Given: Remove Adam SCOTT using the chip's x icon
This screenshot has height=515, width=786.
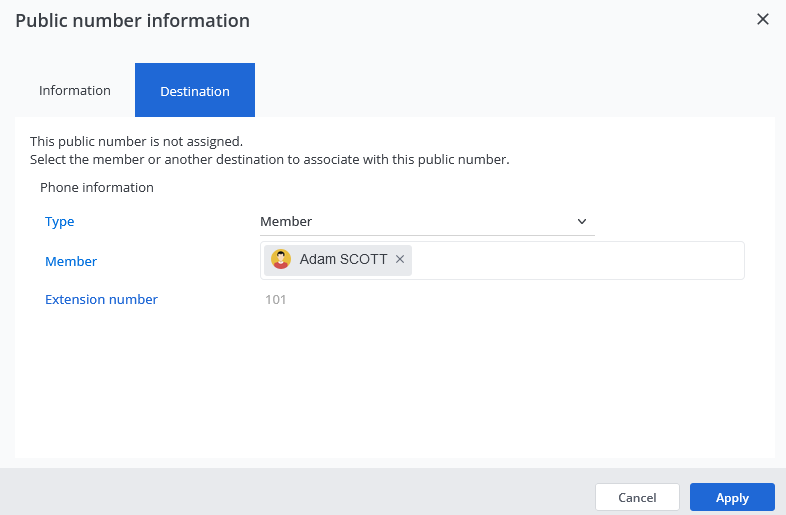Looking at the screenshot, I should click(400, 259).
